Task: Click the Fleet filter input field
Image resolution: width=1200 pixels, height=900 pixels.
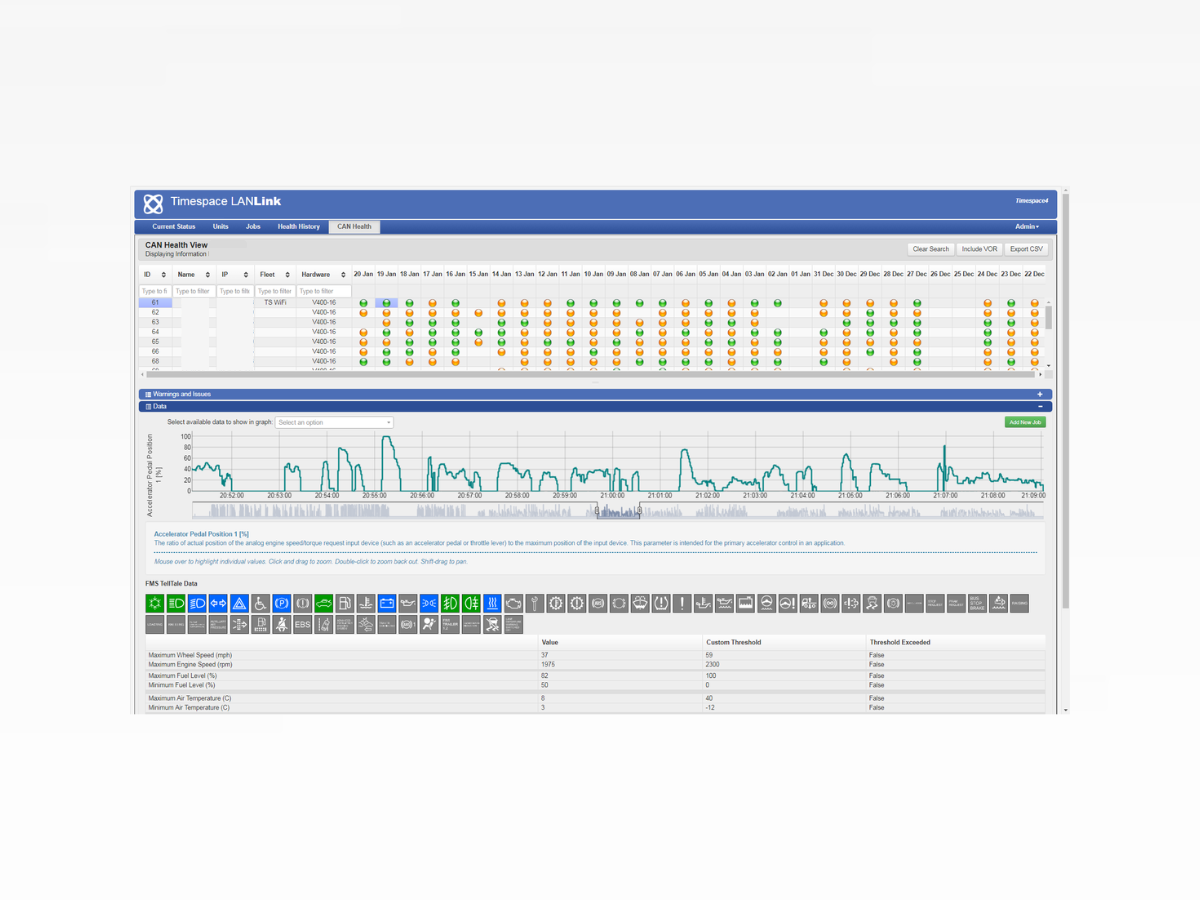Action: (275, 291)
